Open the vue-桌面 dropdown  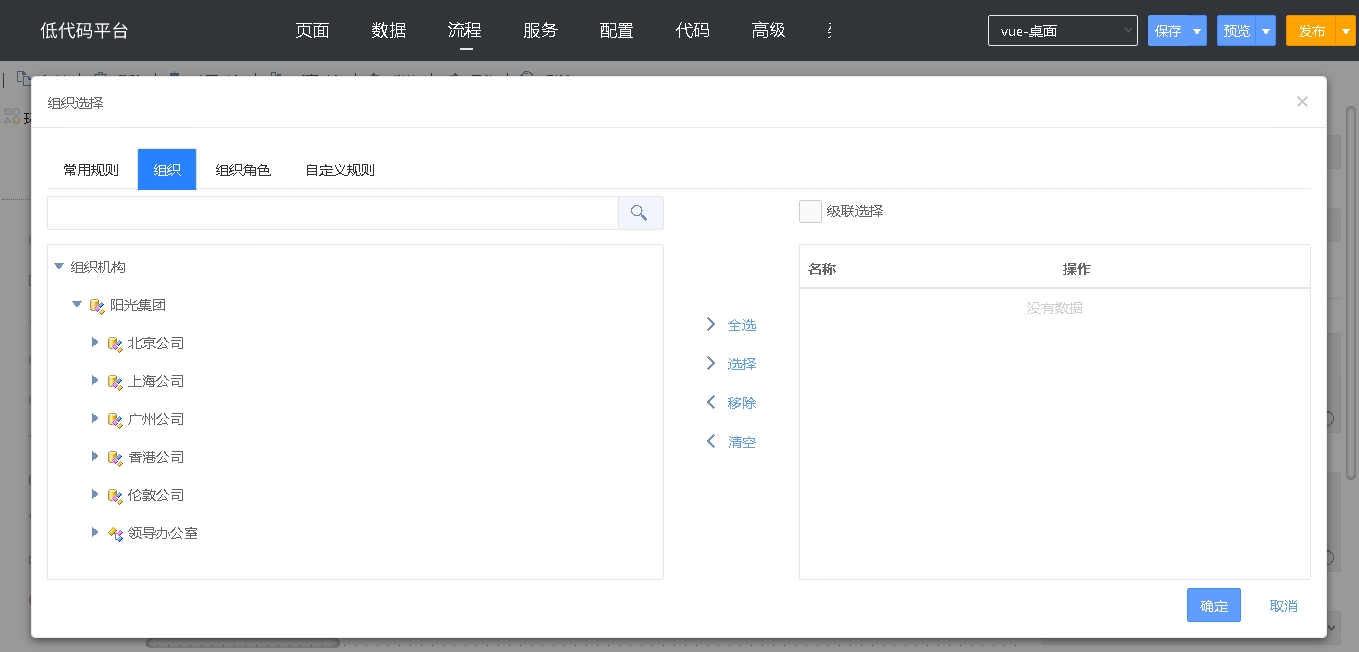click(x=1062, y=31)
